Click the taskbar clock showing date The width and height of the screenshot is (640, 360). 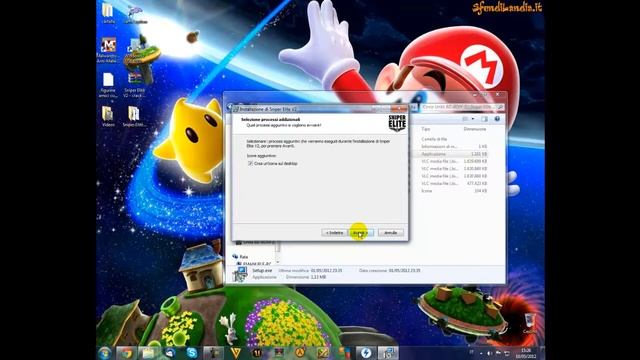[x=526, y=353]
